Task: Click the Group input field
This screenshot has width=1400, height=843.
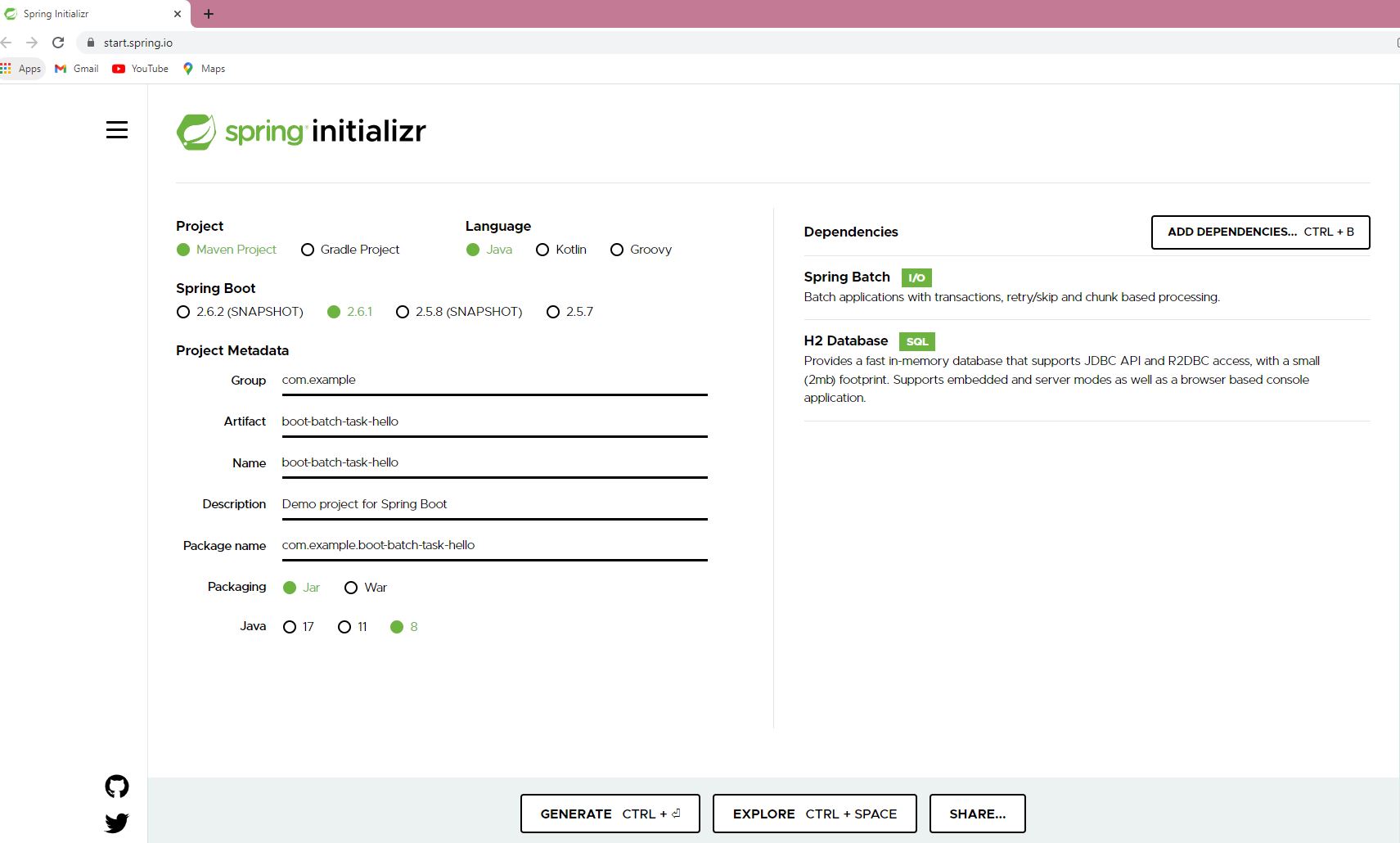Action: (x=494, y=381)
